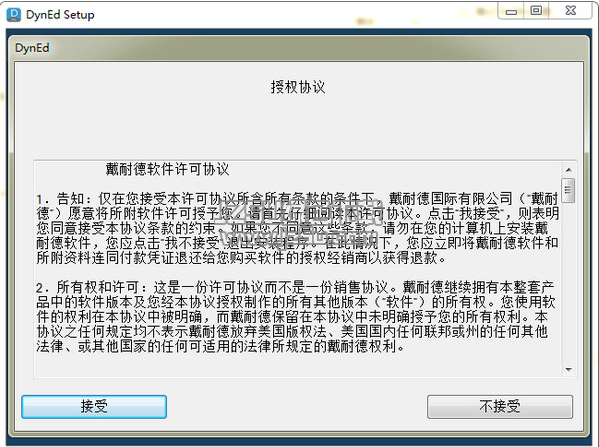Click the DynEd panel header label

32,48
